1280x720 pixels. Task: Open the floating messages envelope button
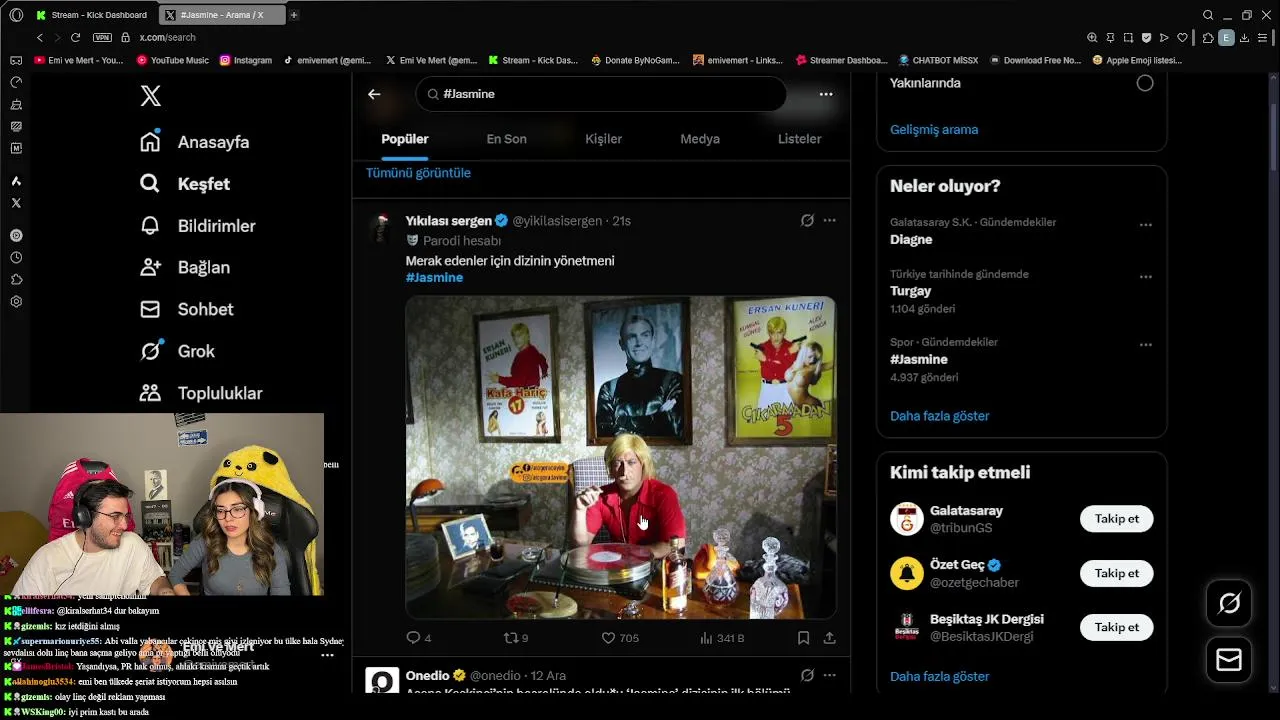1229,660
